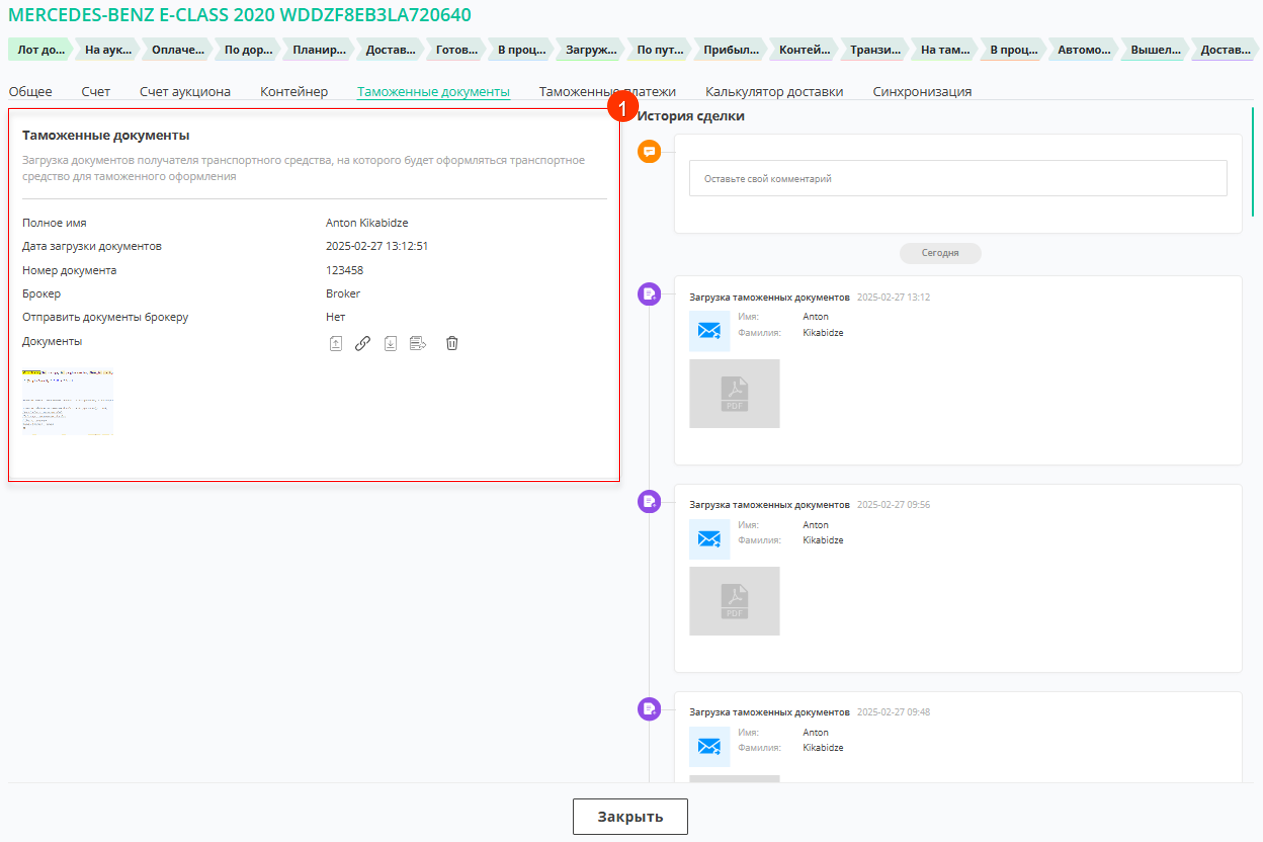Click the chain link icon in Документы row
Viewport: 1263px width, 842px height.
[x=363, y=343]
